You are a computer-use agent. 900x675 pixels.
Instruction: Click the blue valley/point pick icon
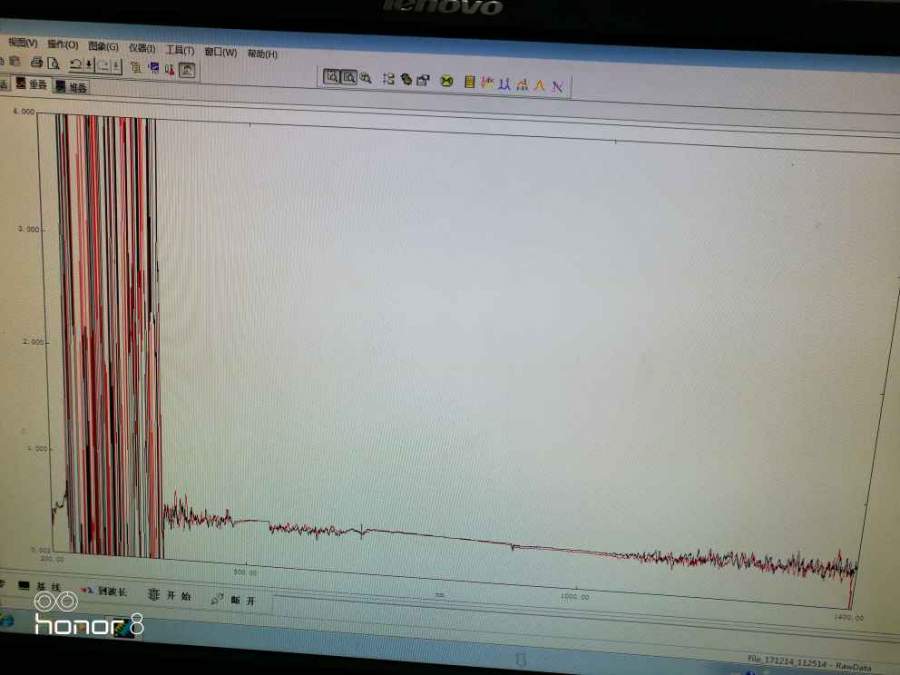tap(505, 84)
